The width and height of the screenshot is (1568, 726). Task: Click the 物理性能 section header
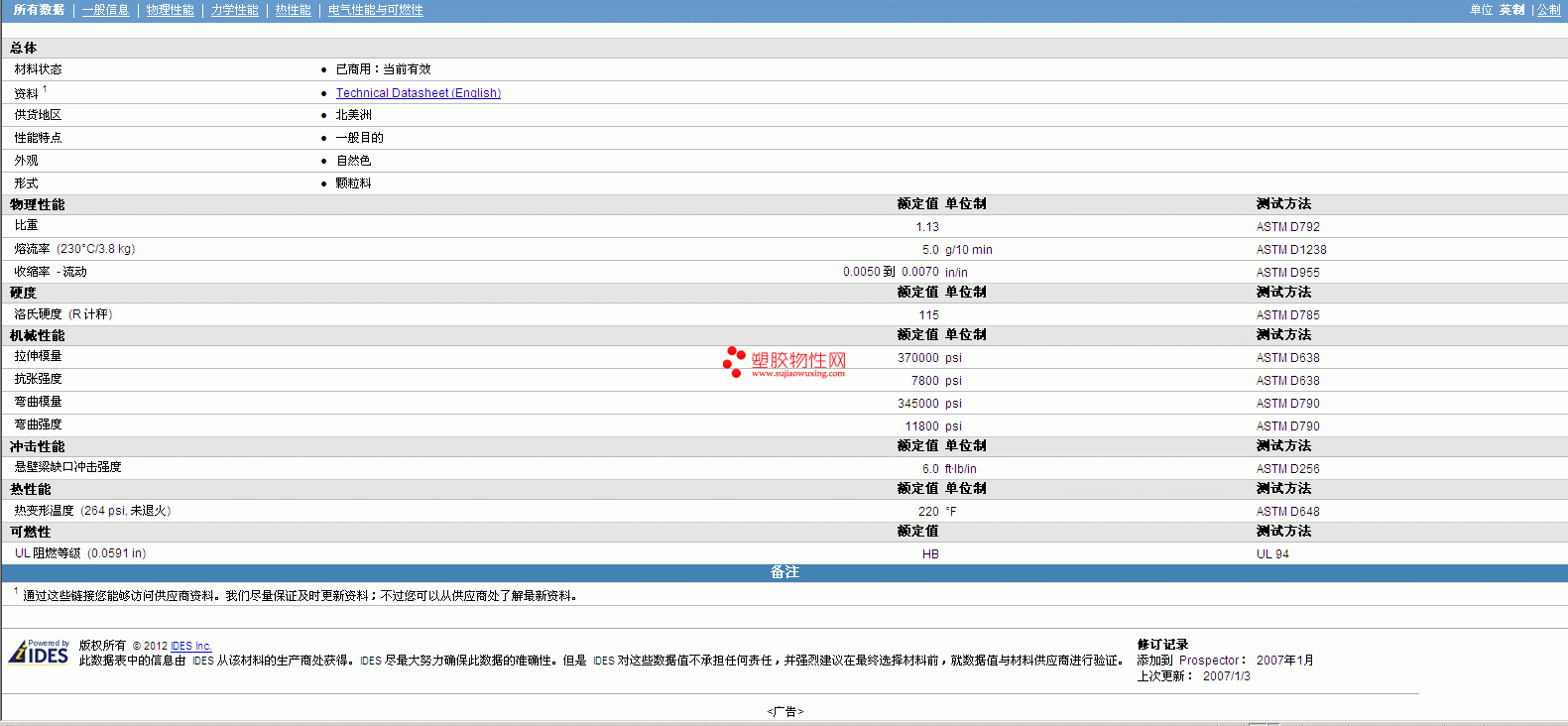tap(38, 204)
